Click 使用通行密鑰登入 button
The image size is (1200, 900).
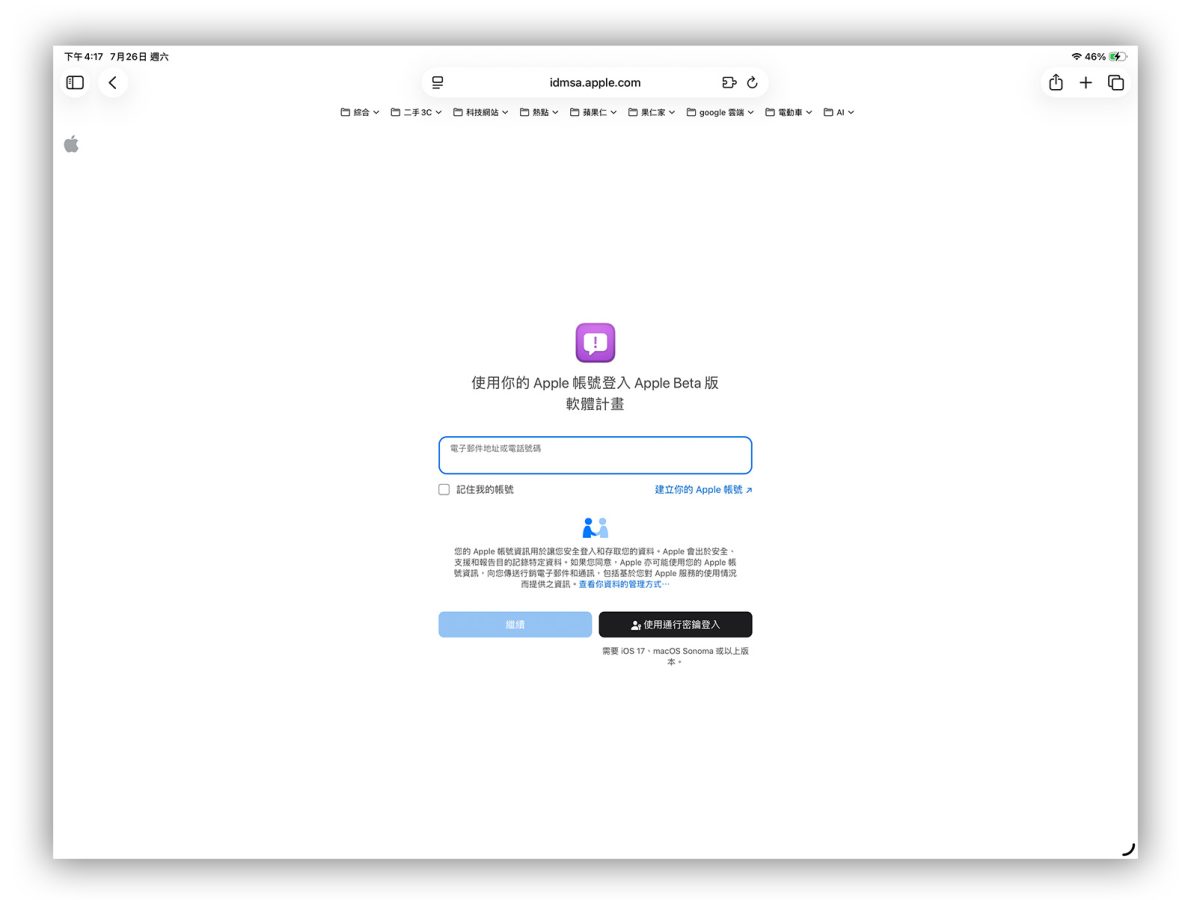click(676, 625)
